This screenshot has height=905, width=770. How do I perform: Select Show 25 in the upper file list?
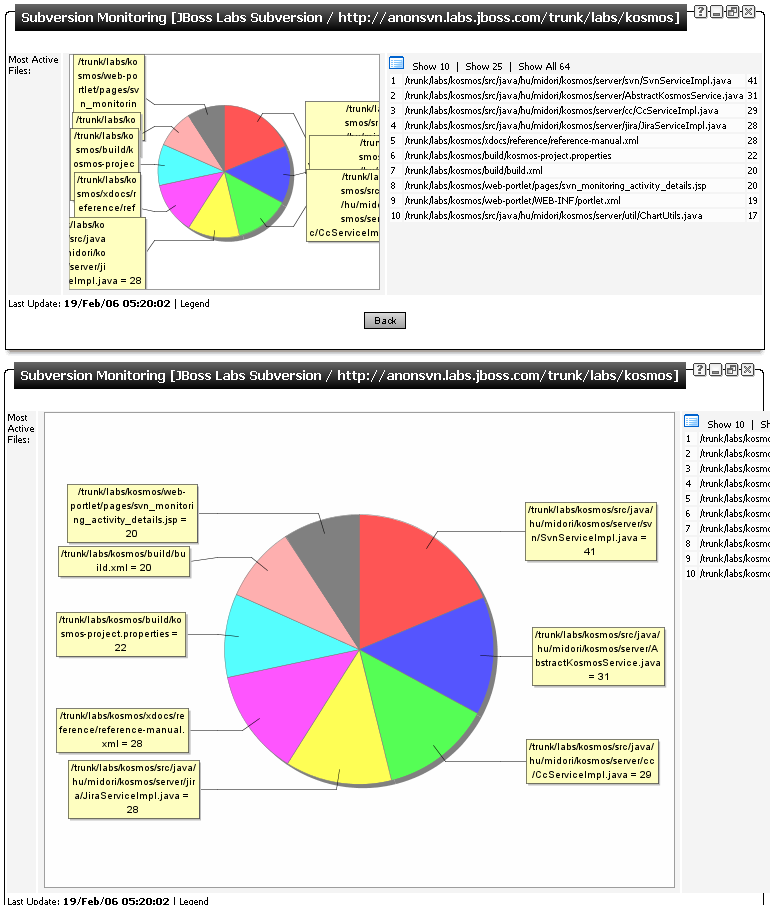pos(483,66)
